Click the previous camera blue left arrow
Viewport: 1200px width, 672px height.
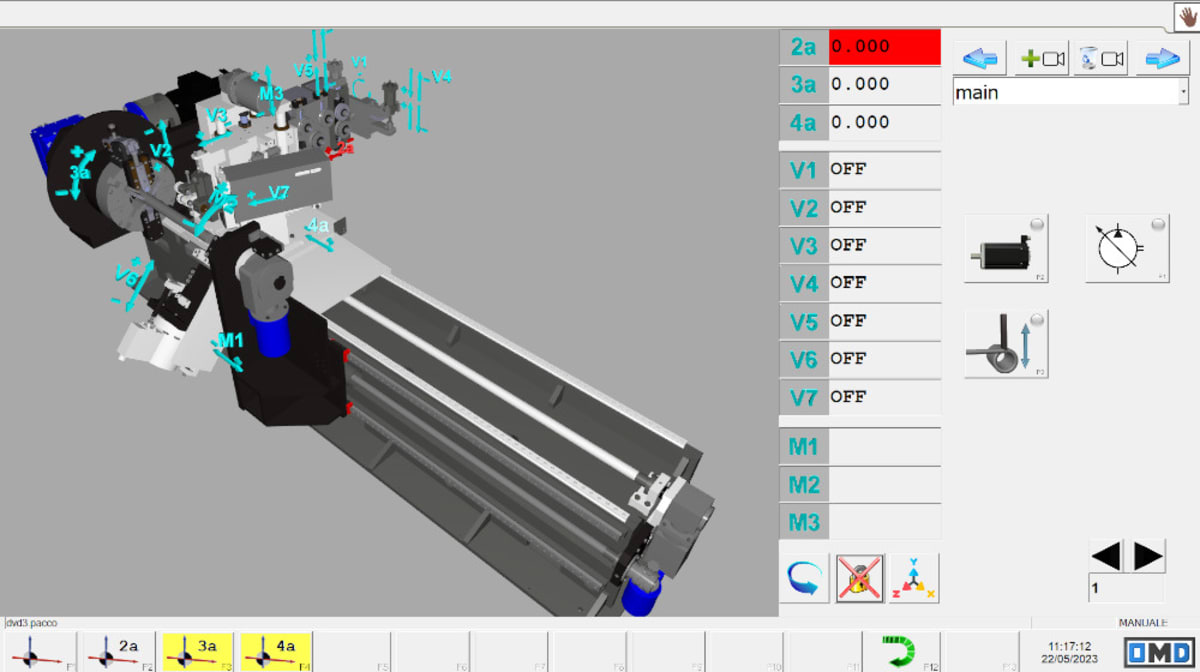point(981,59)
